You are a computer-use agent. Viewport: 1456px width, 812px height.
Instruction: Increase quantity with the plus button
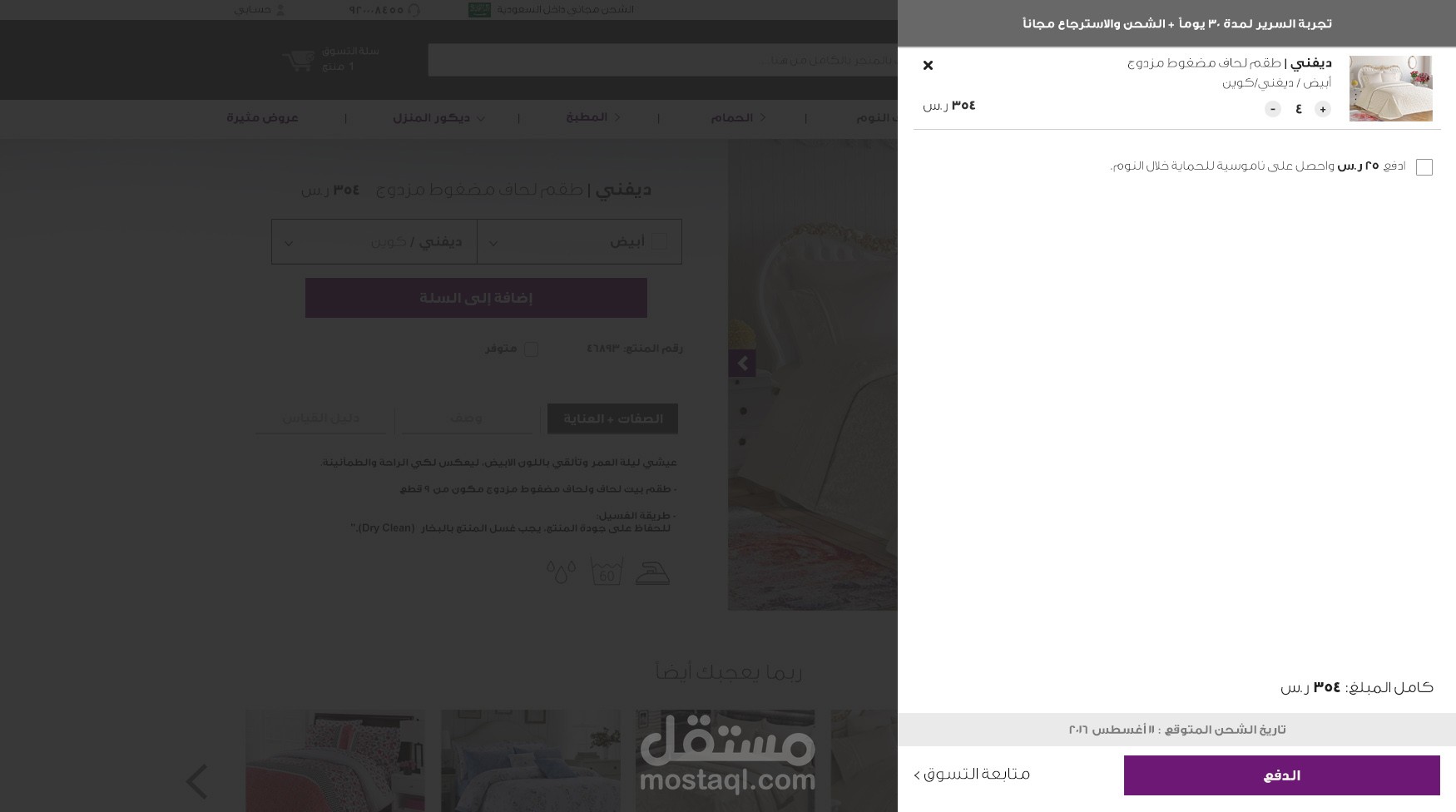(1323, 109)
